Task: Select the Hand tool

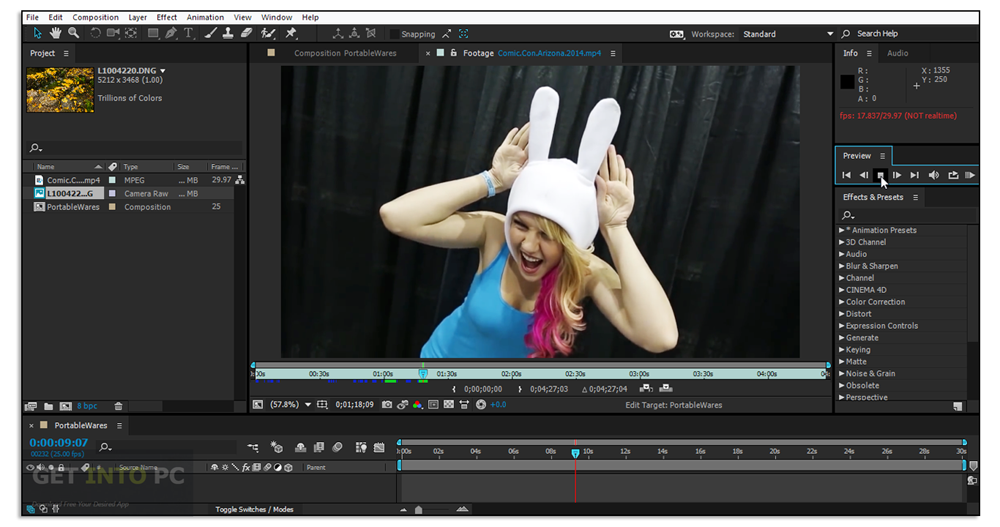Action: coord(57,34)
